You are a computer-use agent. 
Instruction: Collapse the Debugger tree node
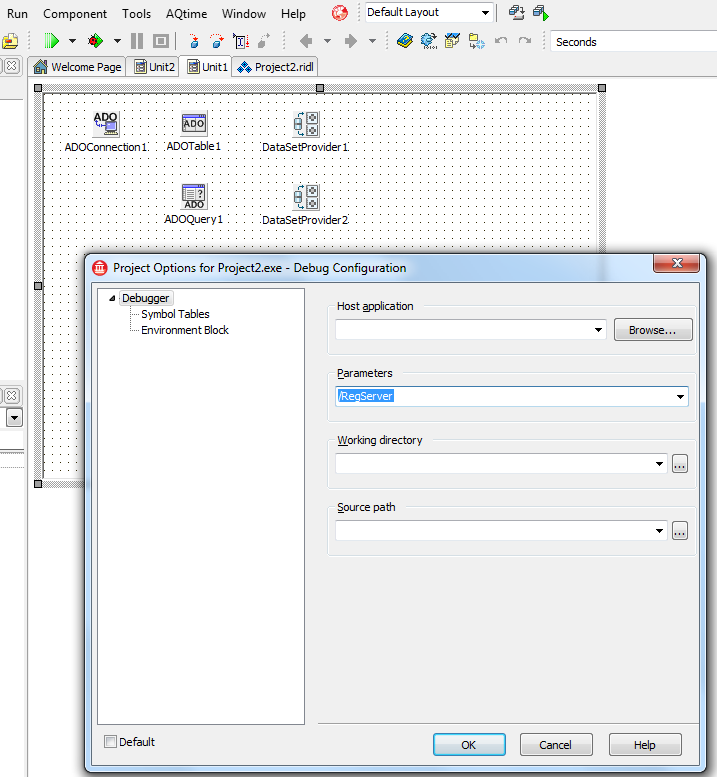tap(112, 298)
